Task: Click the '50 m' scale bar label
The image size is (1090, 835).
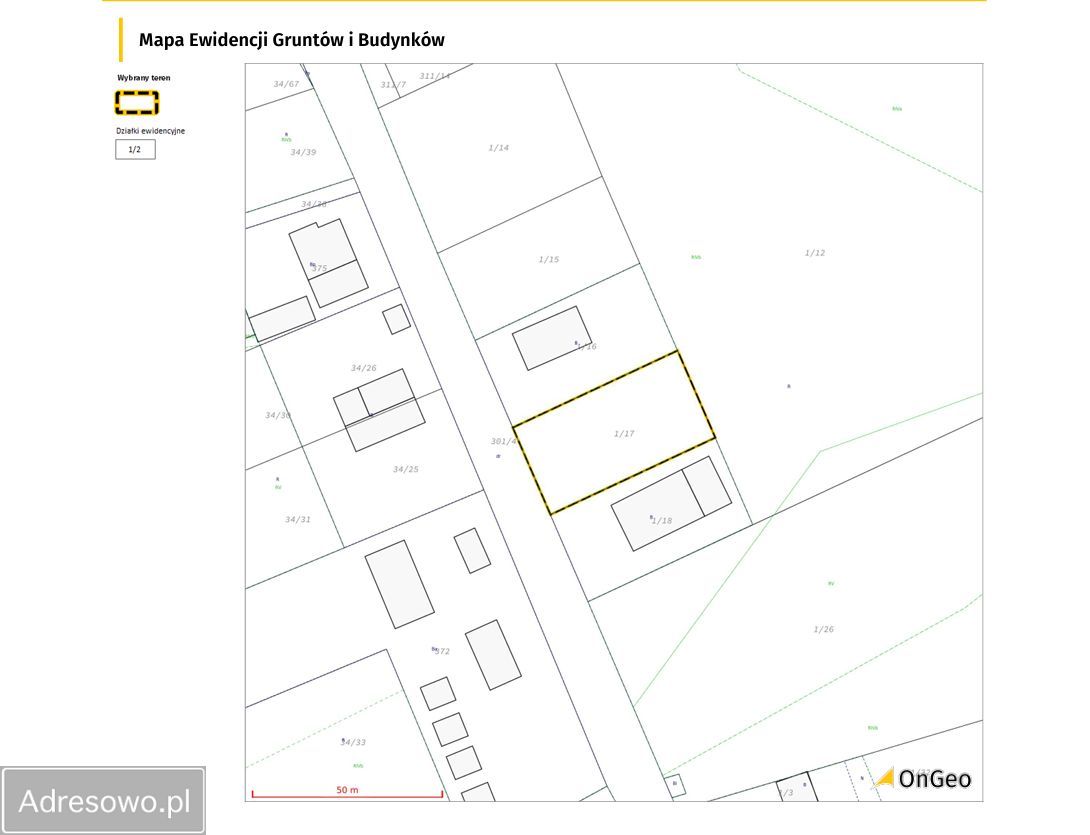Action: (348, 790)
